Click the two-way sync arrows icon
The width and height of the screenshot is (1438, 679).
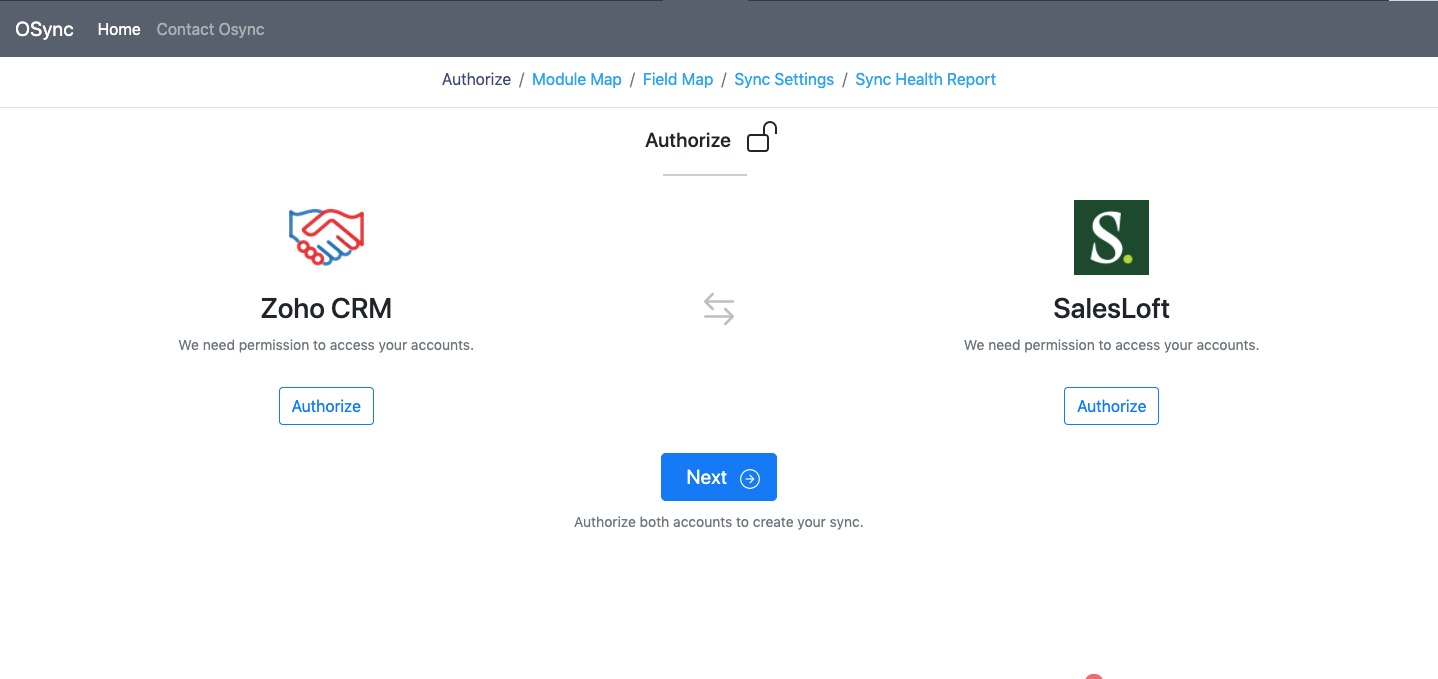click(x=718, y=309)
